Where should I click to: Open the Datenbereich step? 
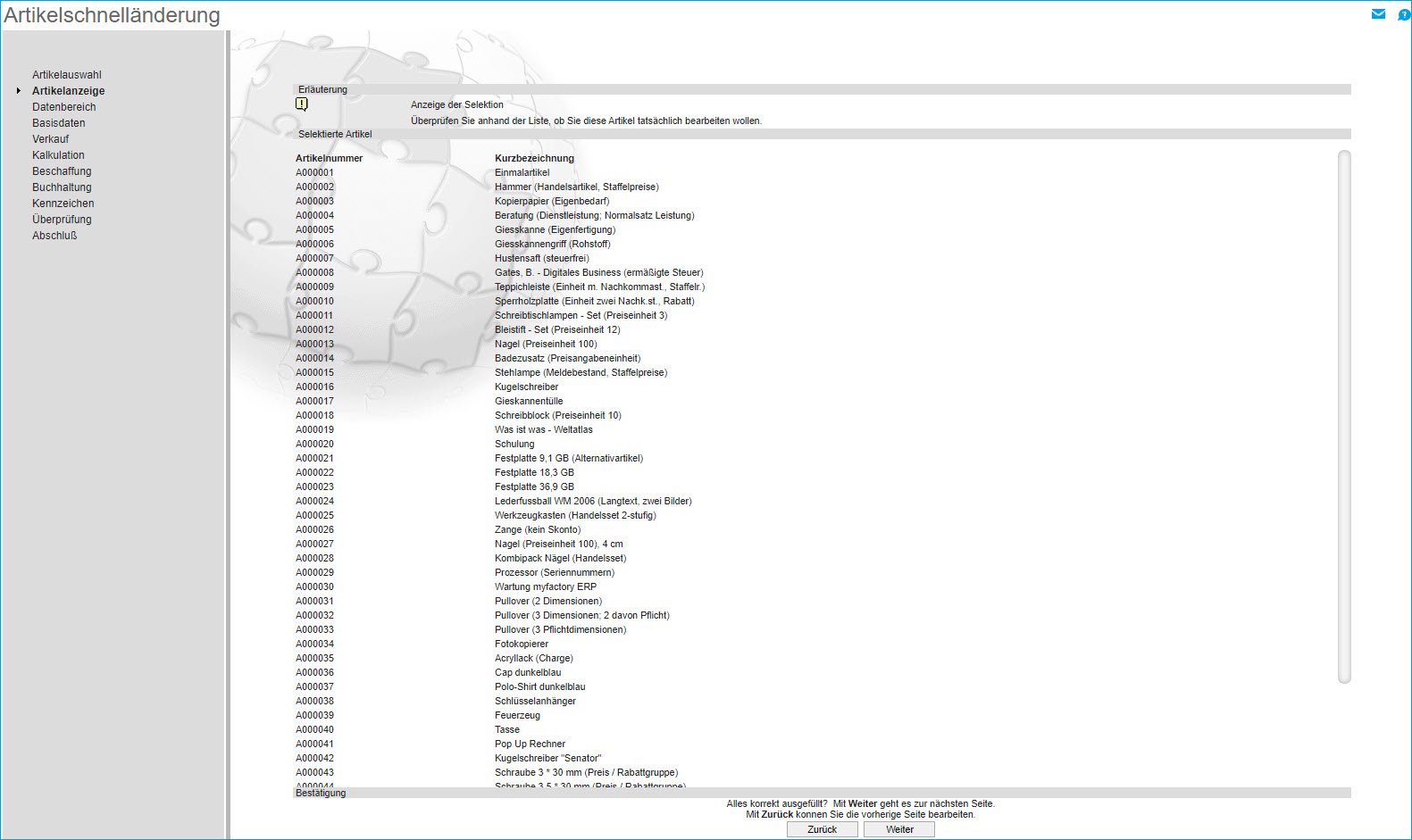coord(64,107)
